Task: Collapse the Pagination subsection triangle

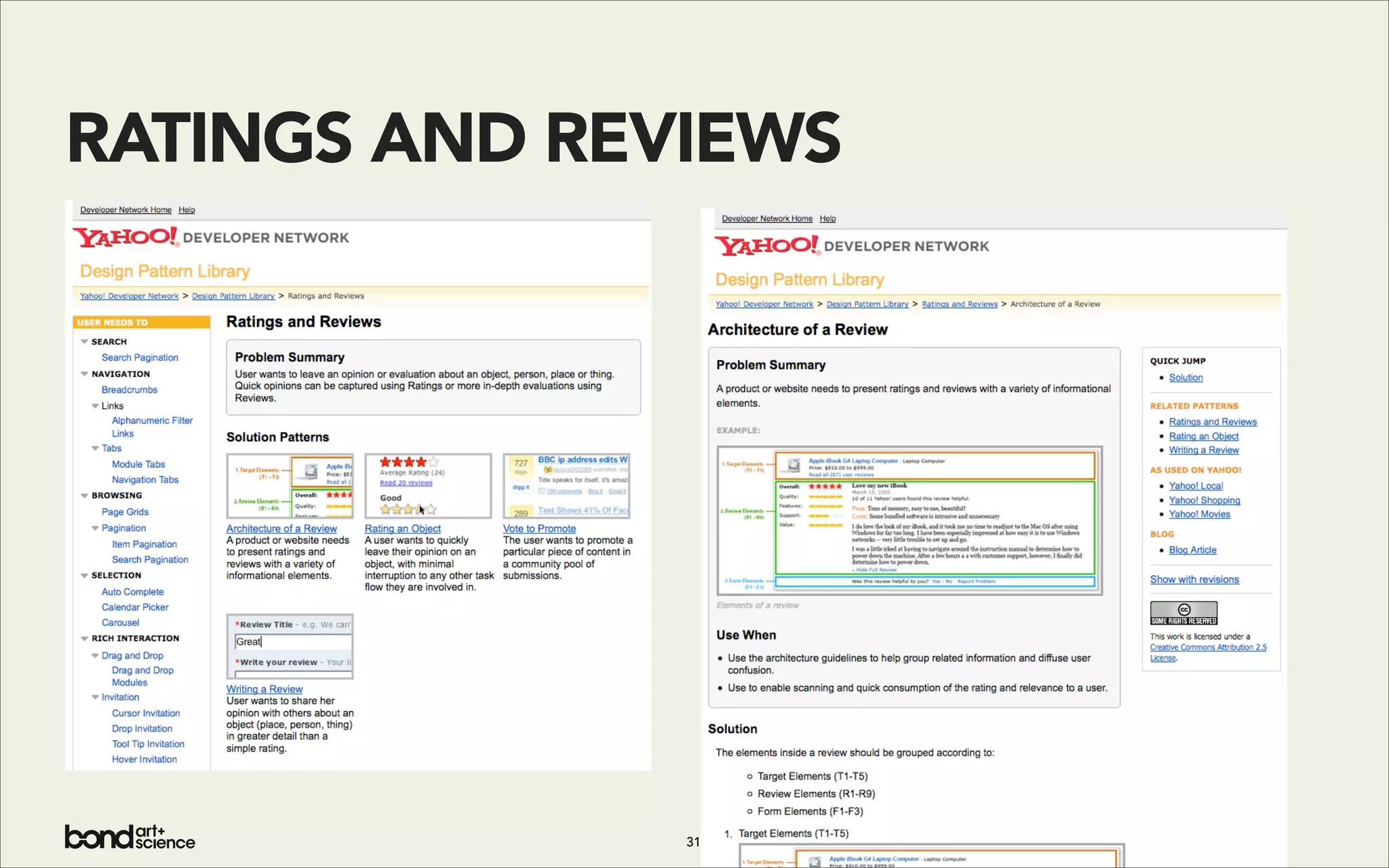Action: [95, 528]
